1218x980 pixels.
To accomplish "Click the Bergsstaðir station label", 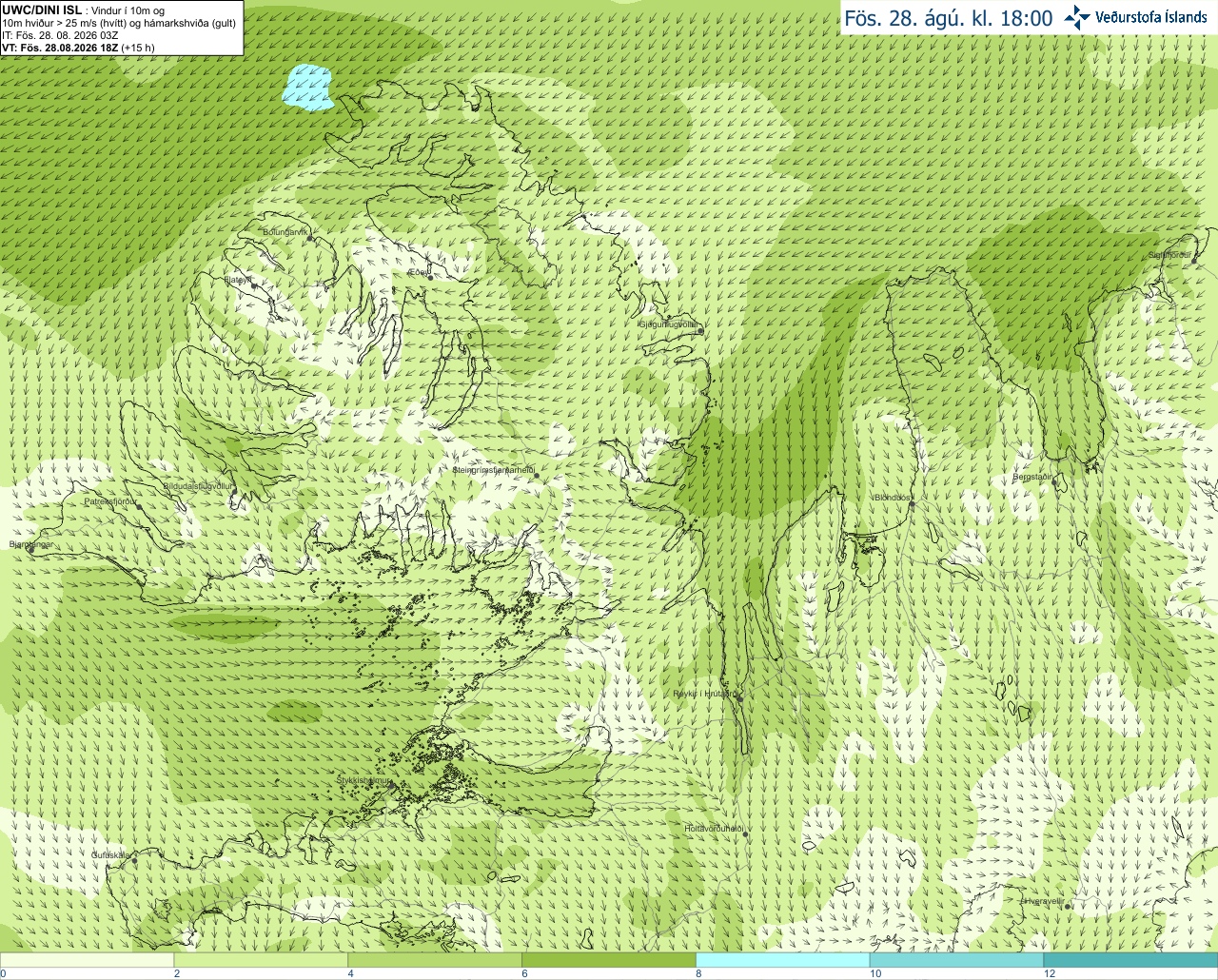I will (1032, 477).
